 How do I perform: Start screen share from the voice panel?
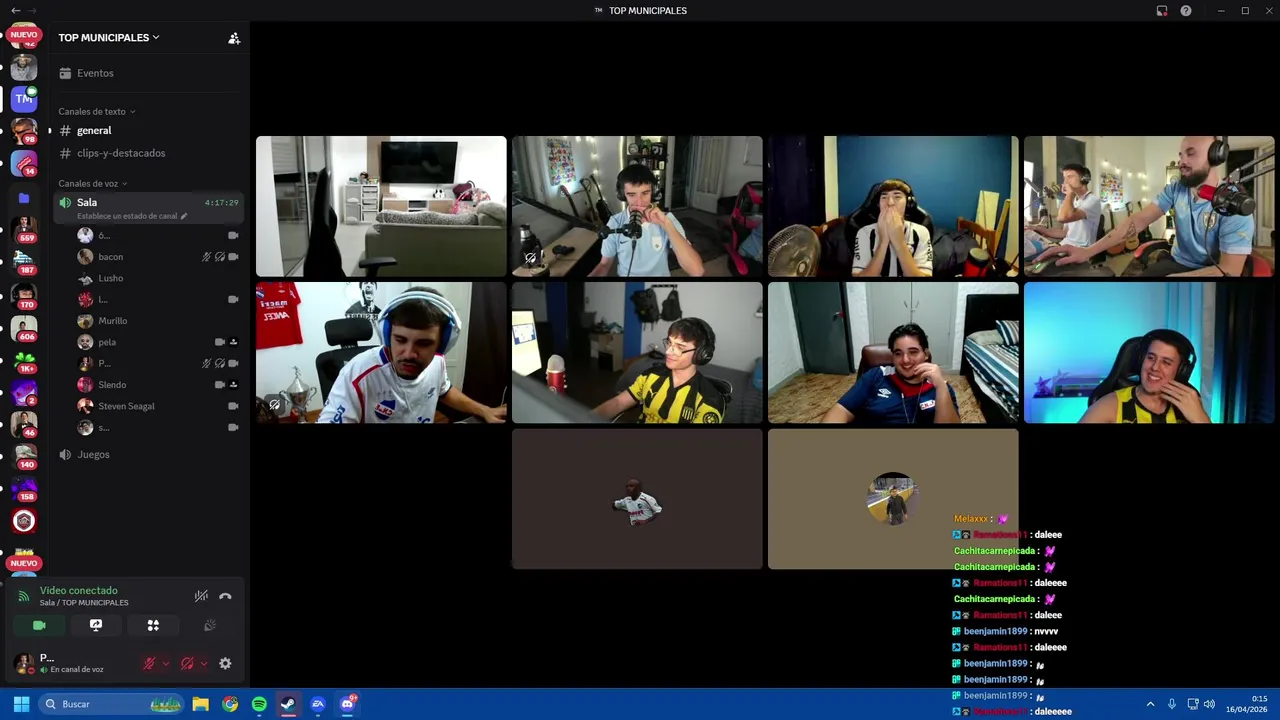(96, 625)
